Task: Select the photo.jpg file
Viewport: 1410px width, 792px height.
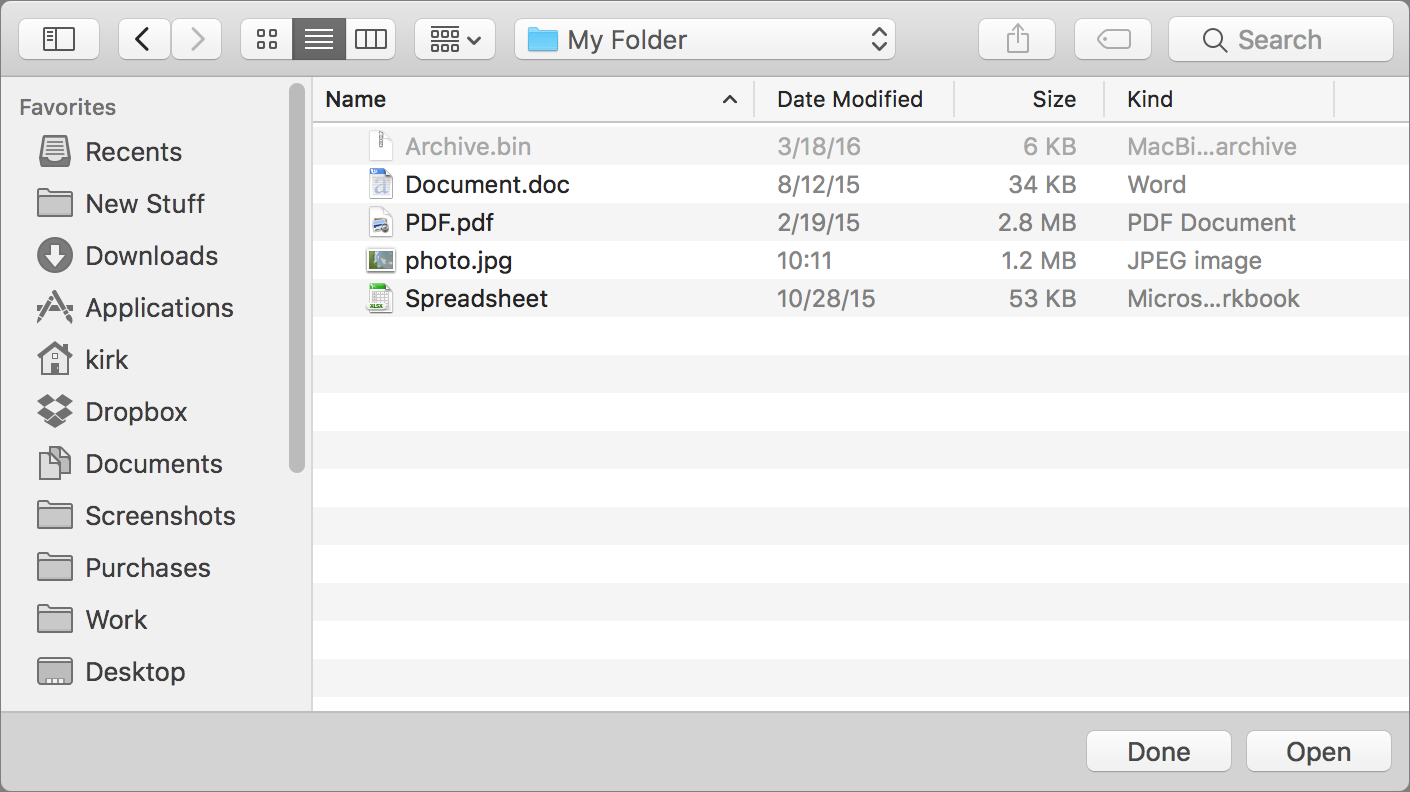Action: tap(457, 260)
